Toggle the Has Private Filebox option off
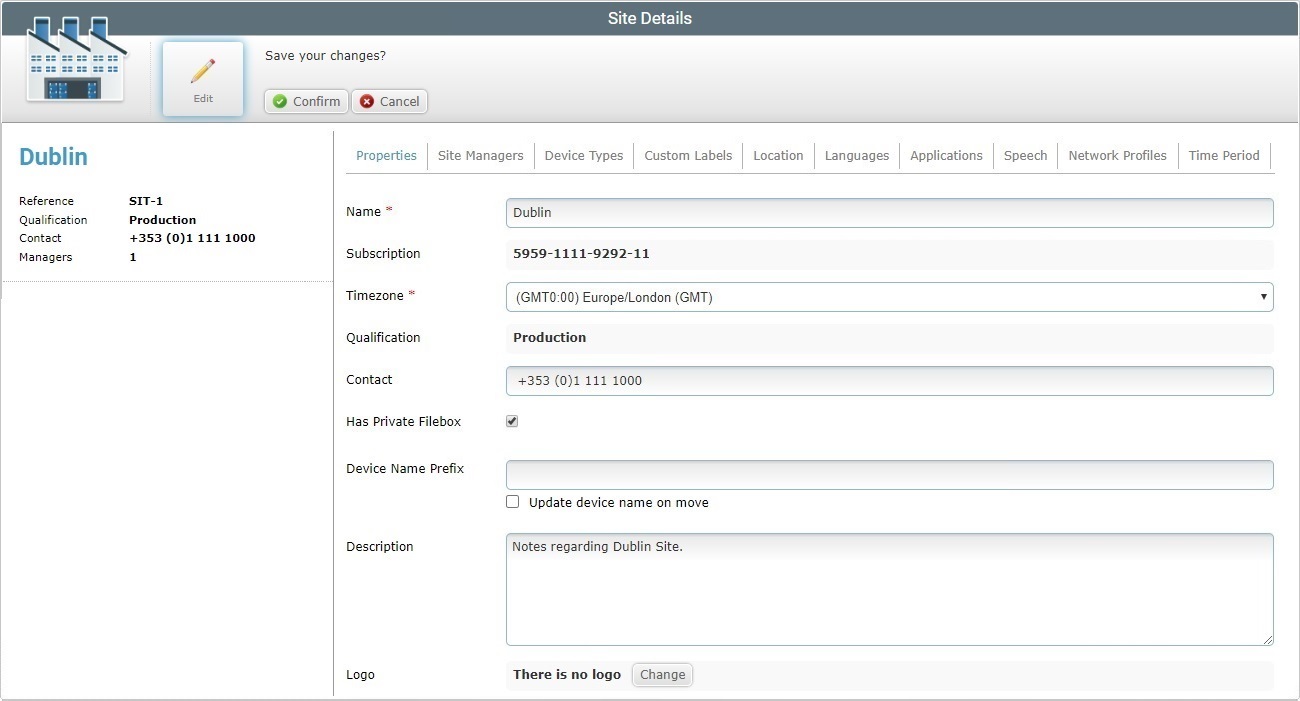1300x701 pixels. (x=511, y=420)
